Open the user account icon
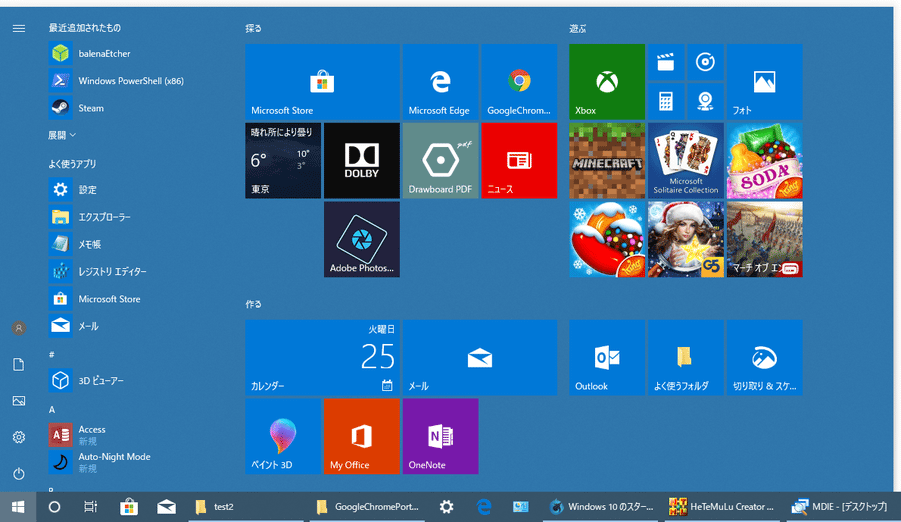The image size is (901, 522). [x=18, y=328]
